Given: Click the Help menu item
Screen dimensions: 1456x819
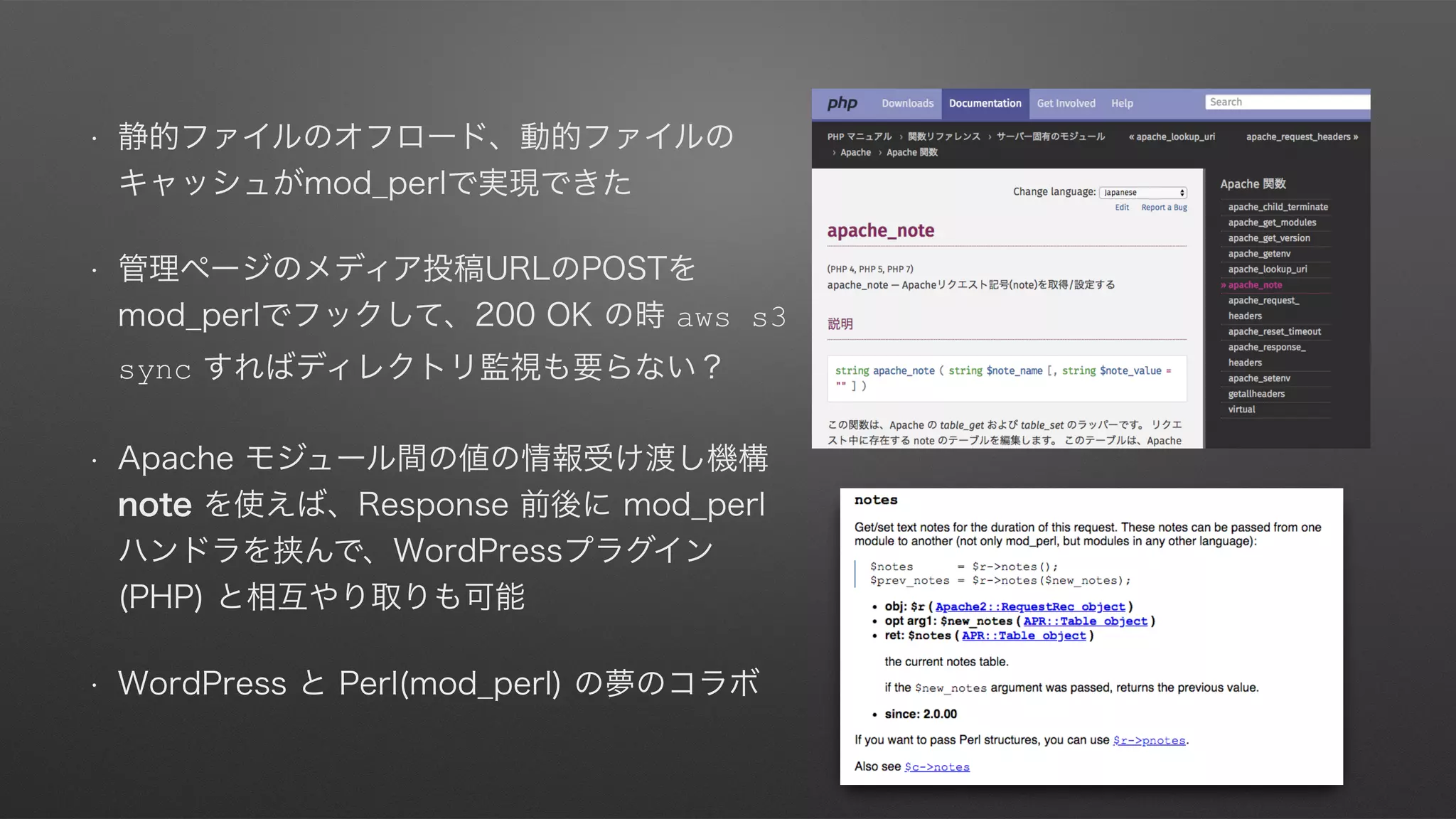Looking at the screenshot, I should [1122, 104].
